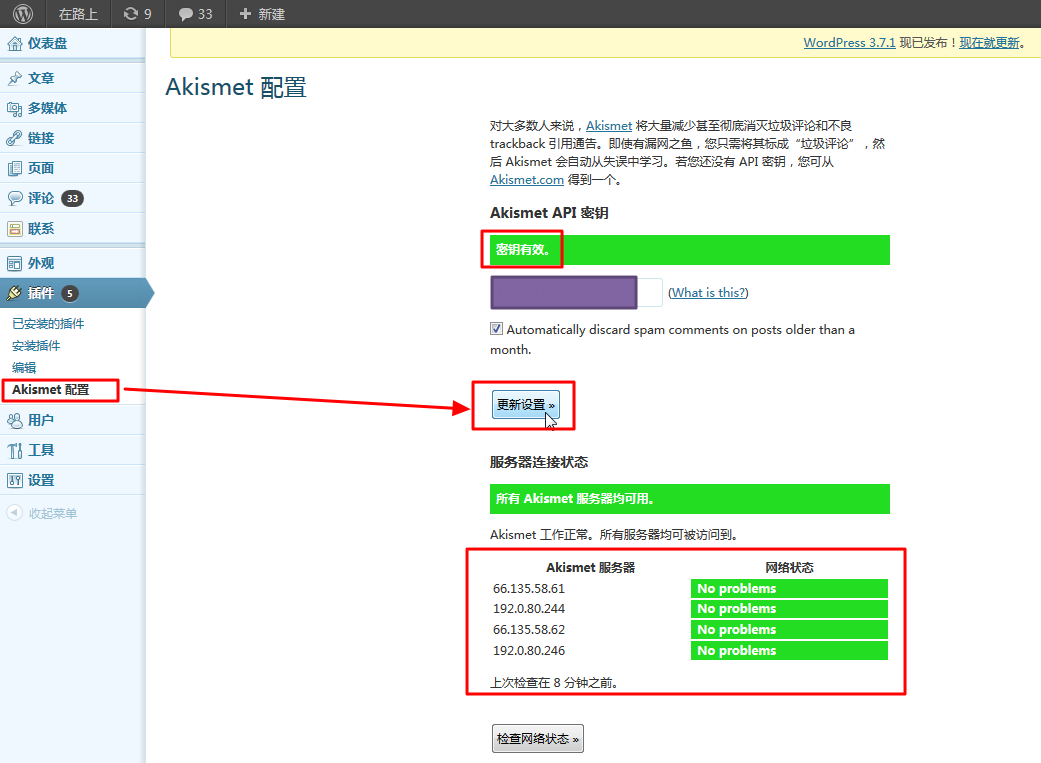Open 设置 menu item
The image size is (1041, 763).
click(x=73, y=479)
